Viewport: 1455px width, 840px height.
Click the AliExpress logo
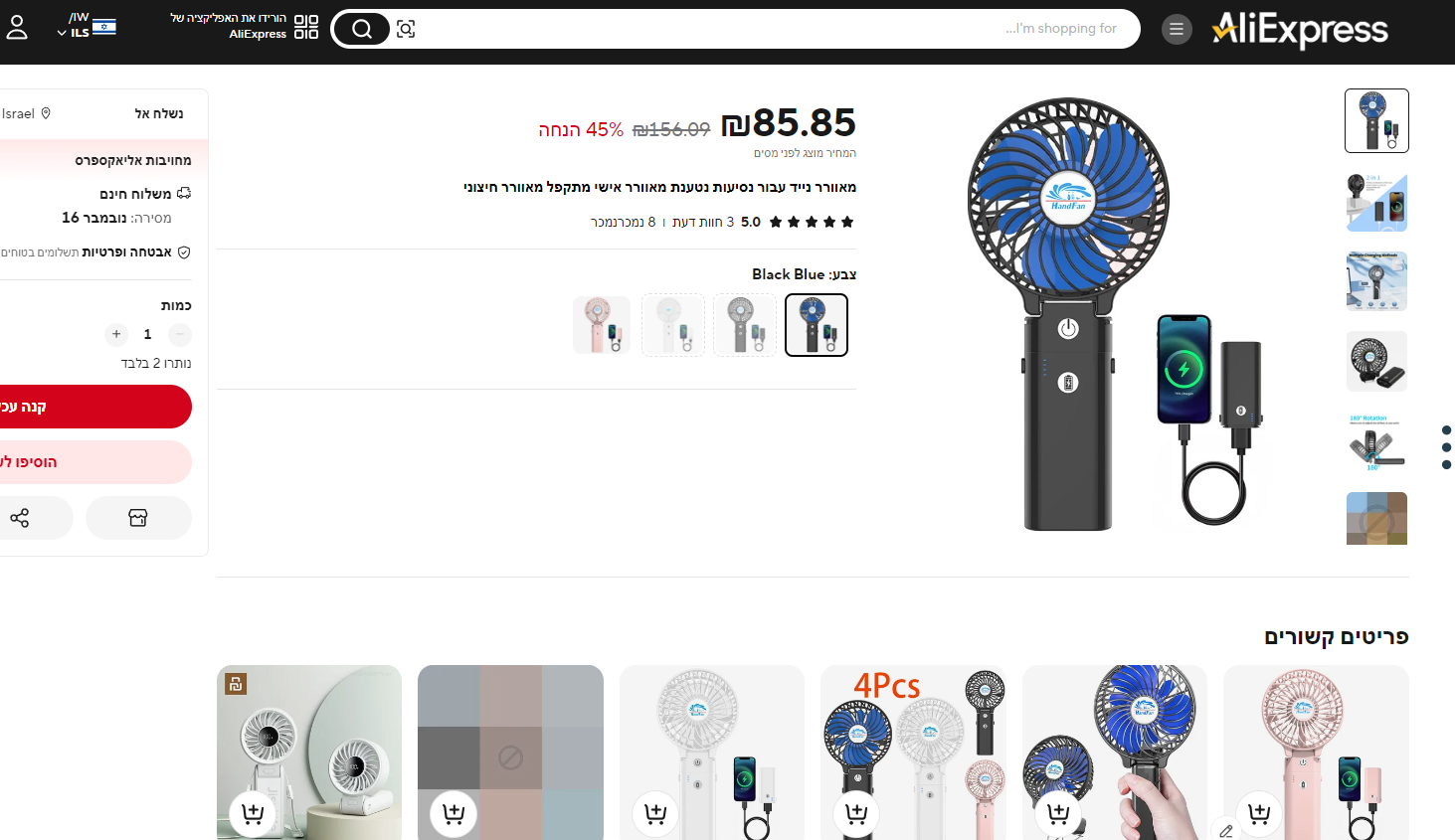(1300, 30)
